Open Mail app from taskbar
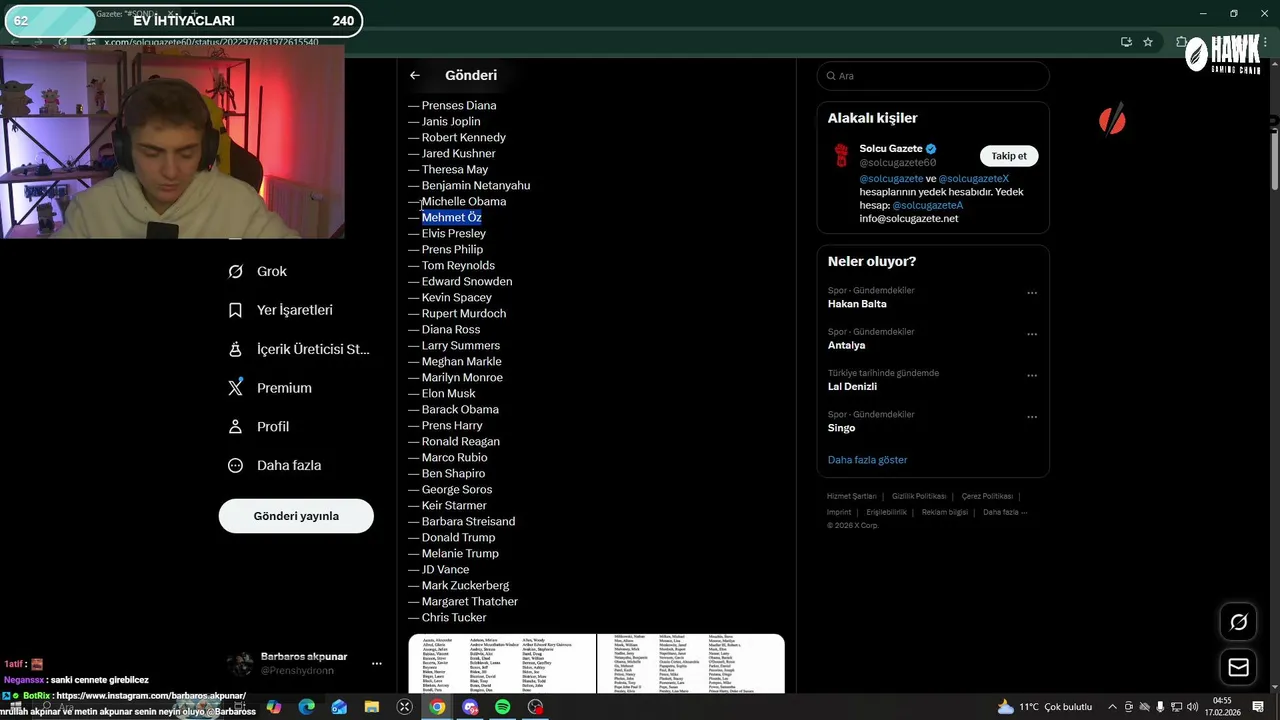The height and width of the screenshot is (720, 1280). coord(339,707)
